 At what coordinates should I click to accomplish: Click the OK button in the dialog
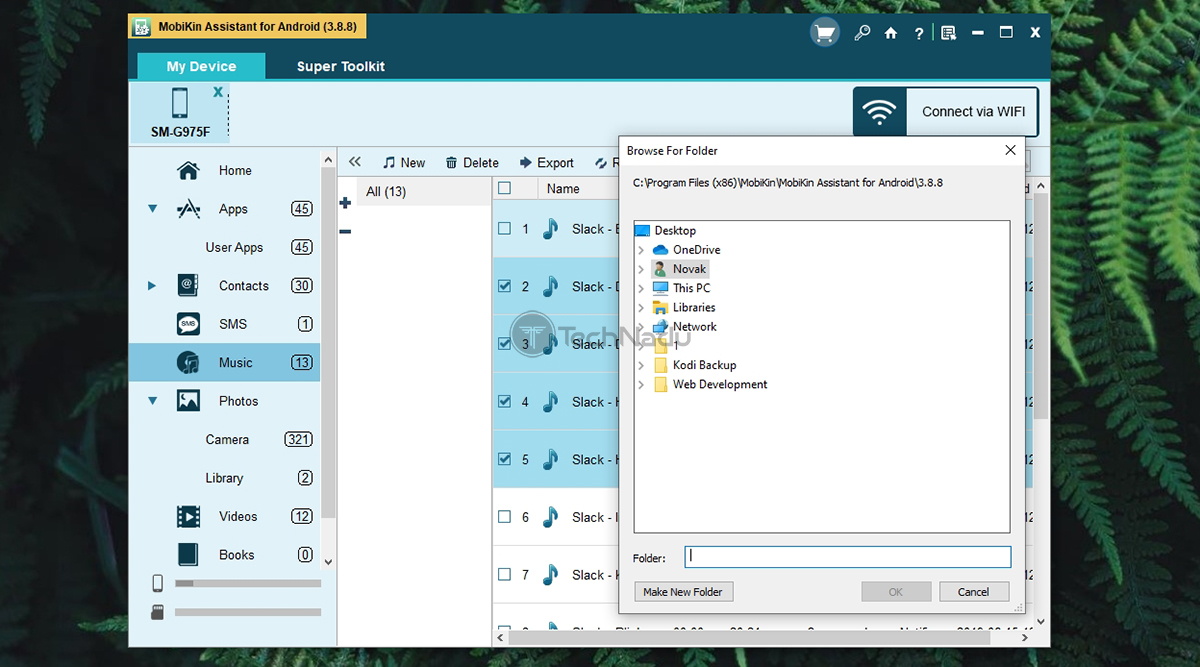[896, 592]
